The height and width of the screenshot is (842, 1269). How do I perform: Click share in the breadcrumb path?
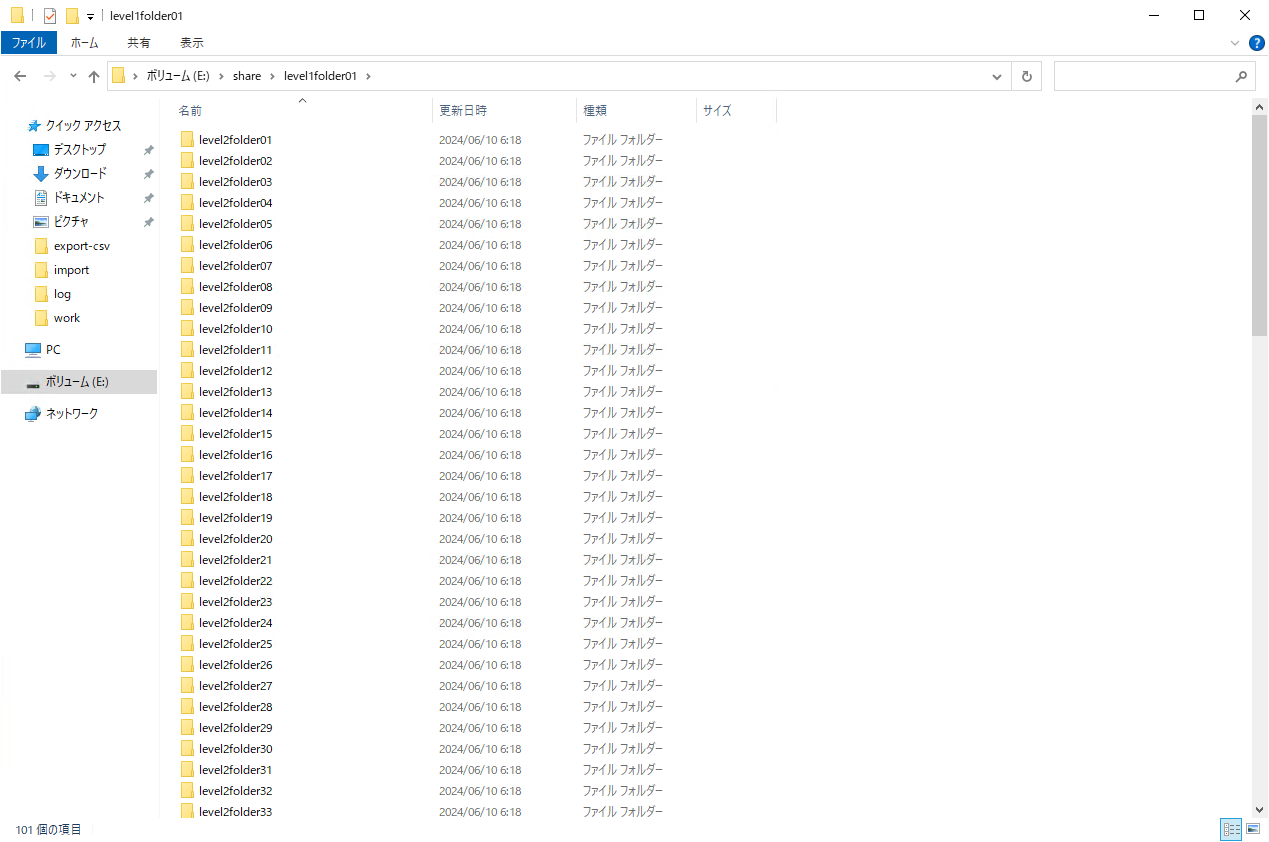point(246,76)
